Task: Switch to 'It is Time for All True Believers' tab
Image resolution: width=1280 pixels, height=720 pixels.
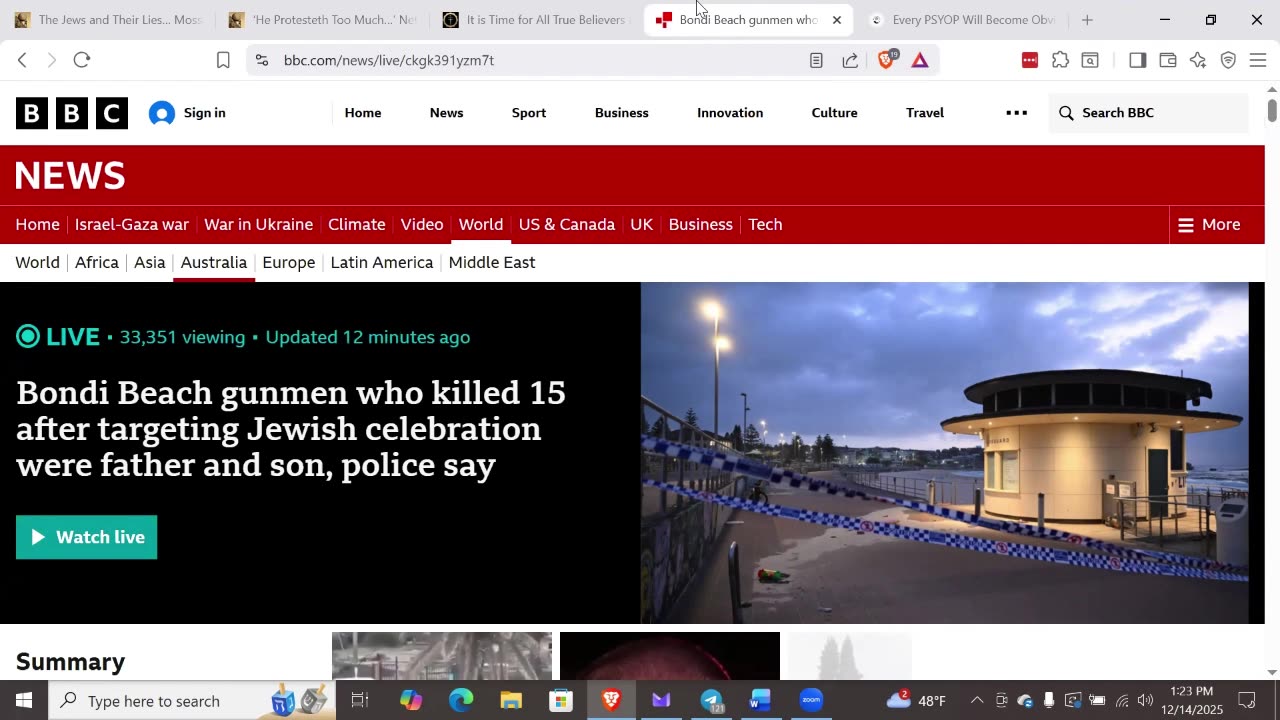Action: click(x=535, y=20)
